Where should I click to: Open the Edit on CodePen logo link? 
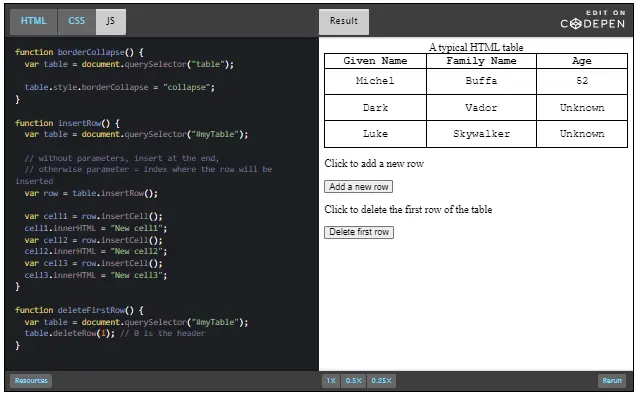tap(593, 20)
